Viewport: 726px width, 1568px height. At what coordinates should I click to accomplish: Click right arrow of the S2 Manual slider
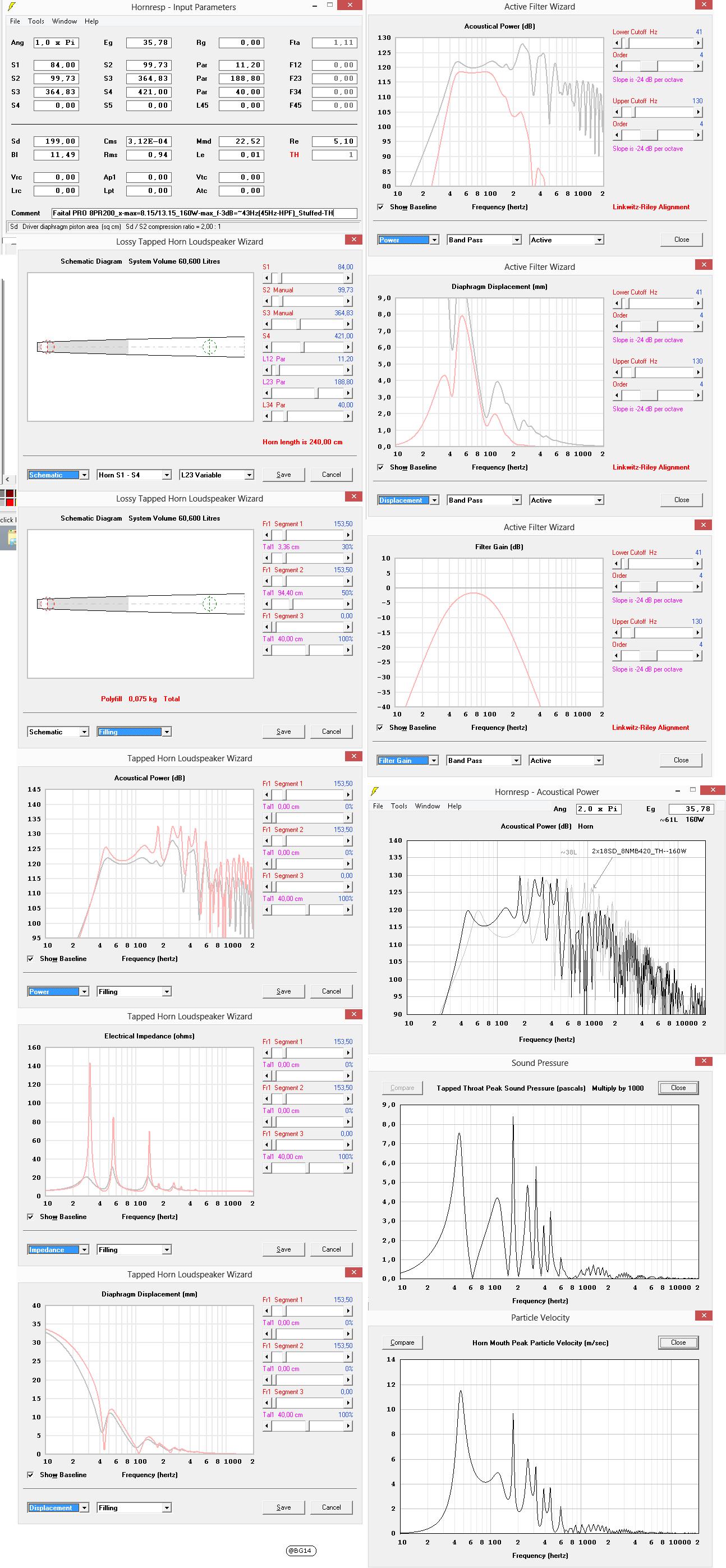(349, 301)
